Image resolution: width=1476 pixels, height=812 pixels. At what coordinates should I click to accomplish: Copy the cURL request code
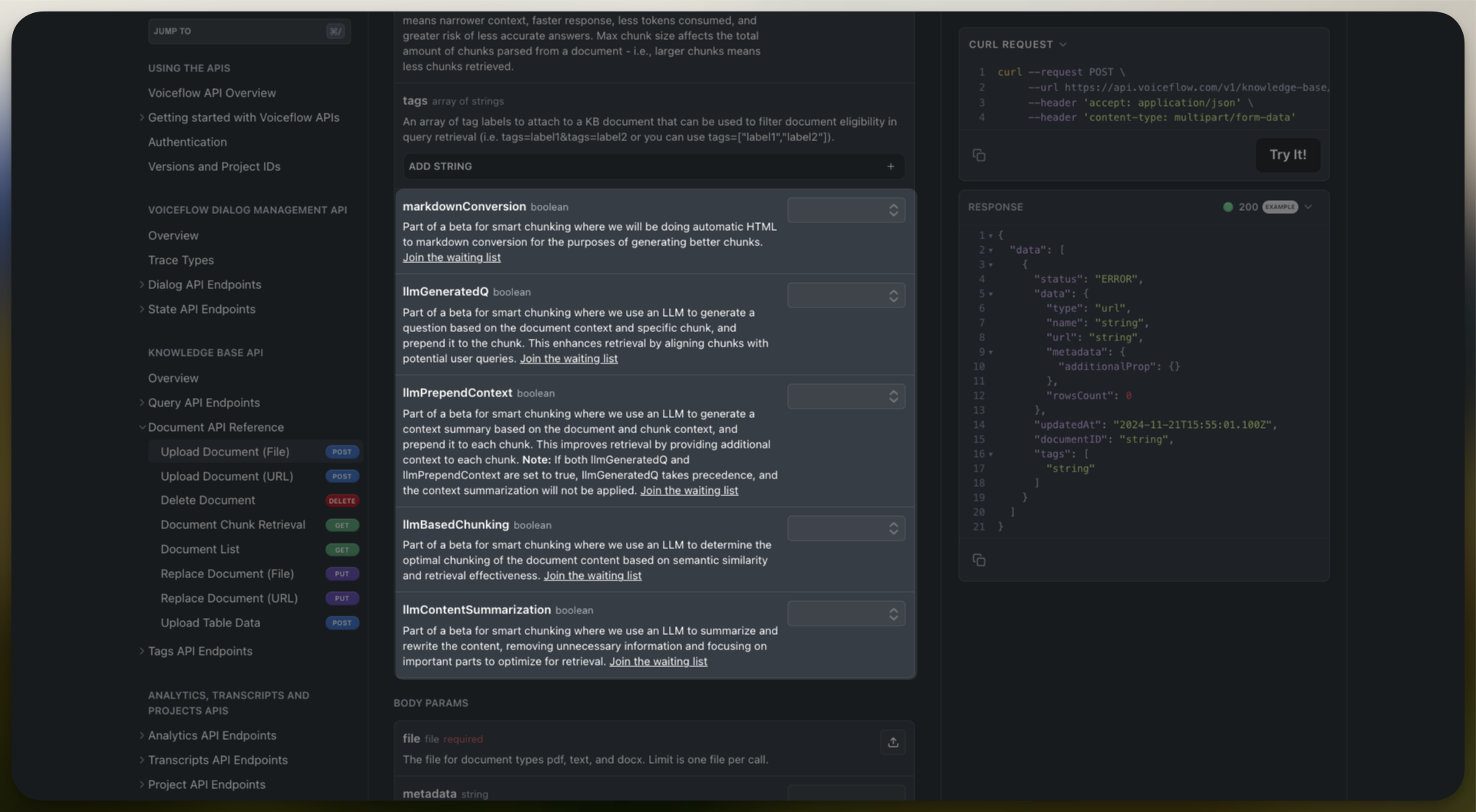(x=979, y=155)
